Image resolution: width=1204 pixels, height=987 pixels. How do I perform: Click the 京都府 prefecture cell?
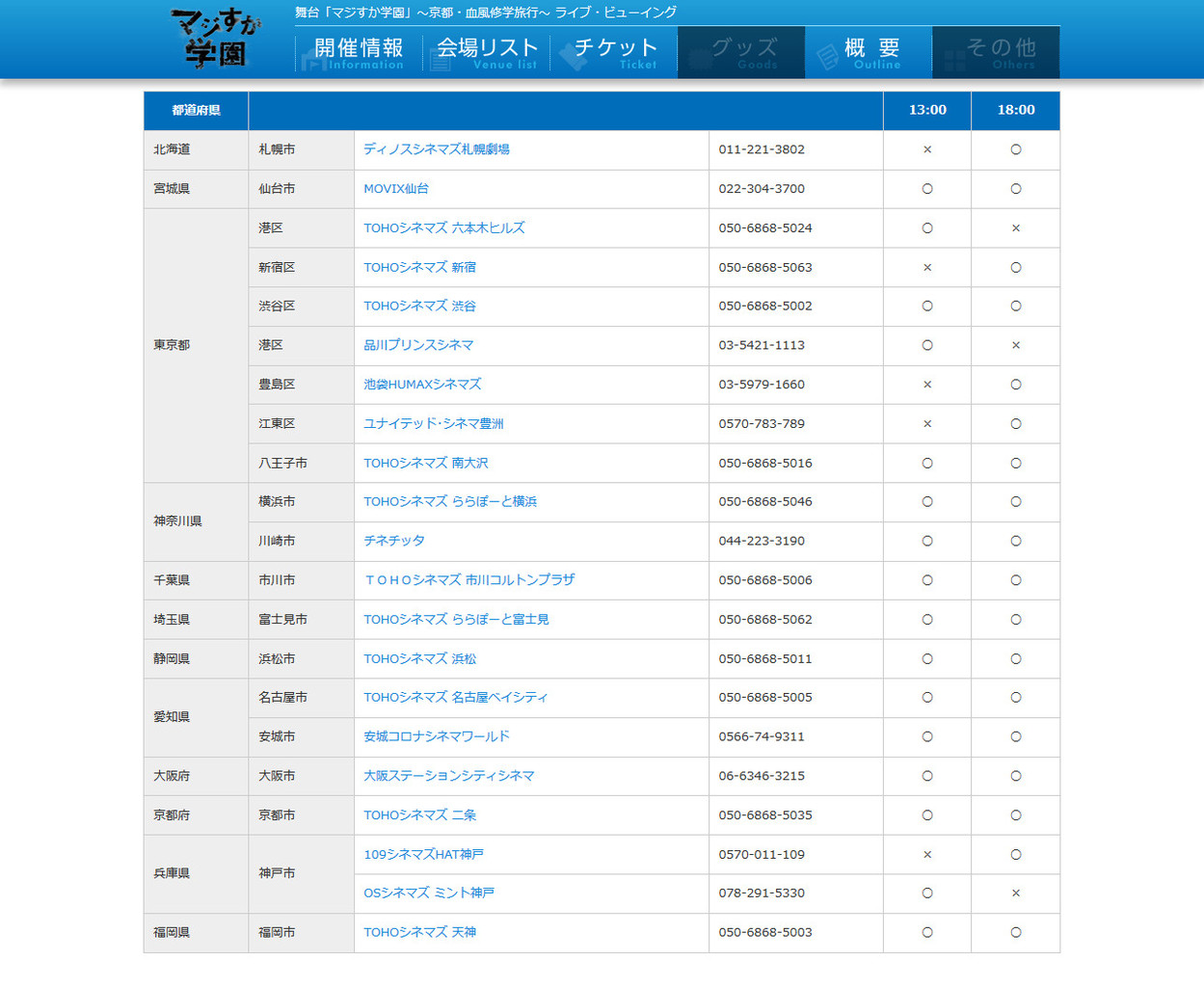(x=196, y=814)
